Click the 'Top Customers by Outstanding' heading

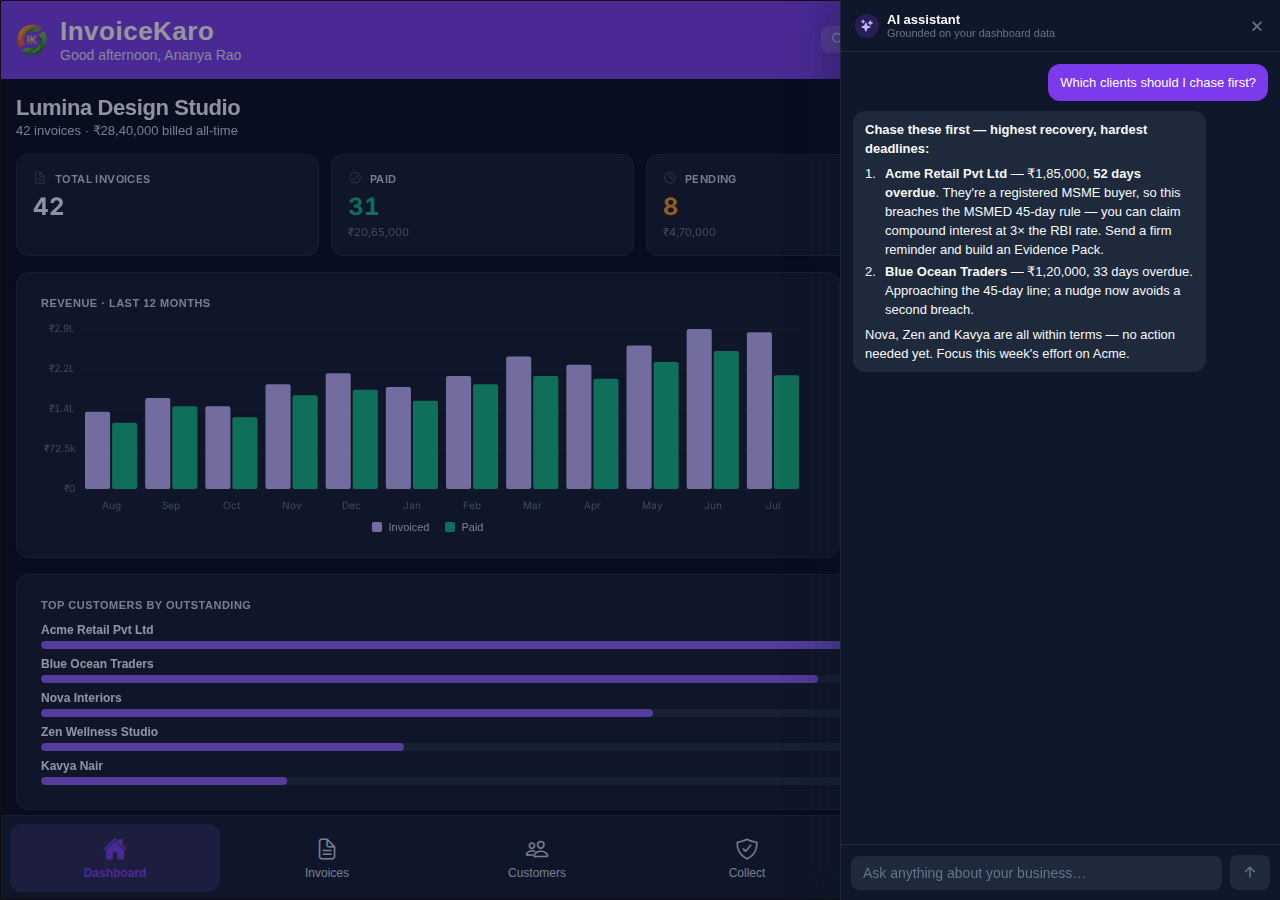(146, 605)
